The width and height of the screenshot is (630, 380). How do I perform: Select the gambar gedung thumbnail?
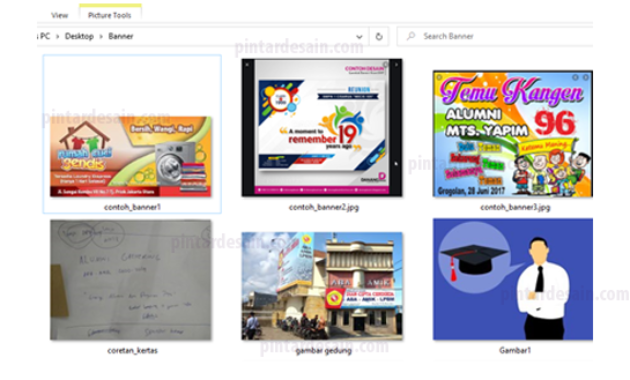point(322,286)
